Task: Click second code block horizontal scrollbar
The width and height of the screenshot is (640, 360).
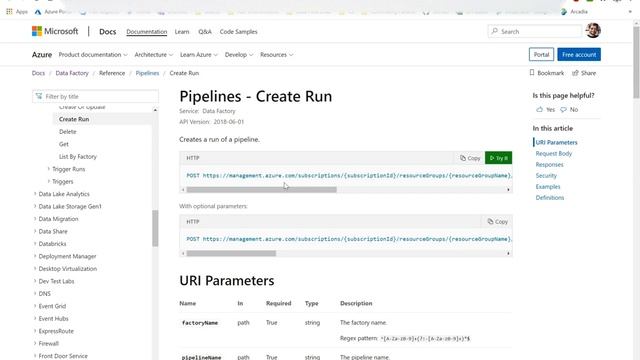Action: click(231, 253)
